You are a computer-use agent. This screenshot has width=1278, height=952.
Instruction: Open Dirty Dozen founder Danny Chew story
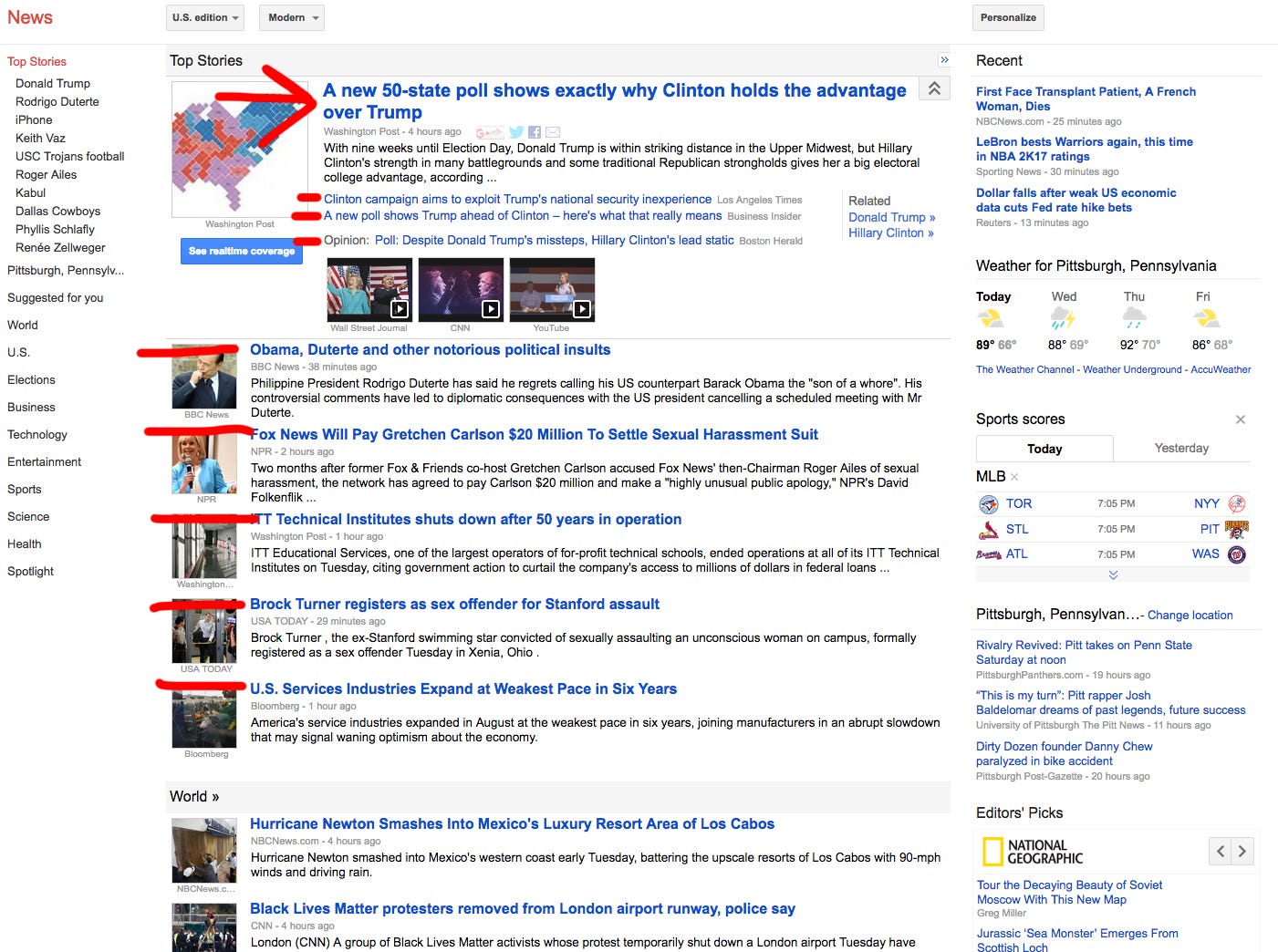point(1065,754)
